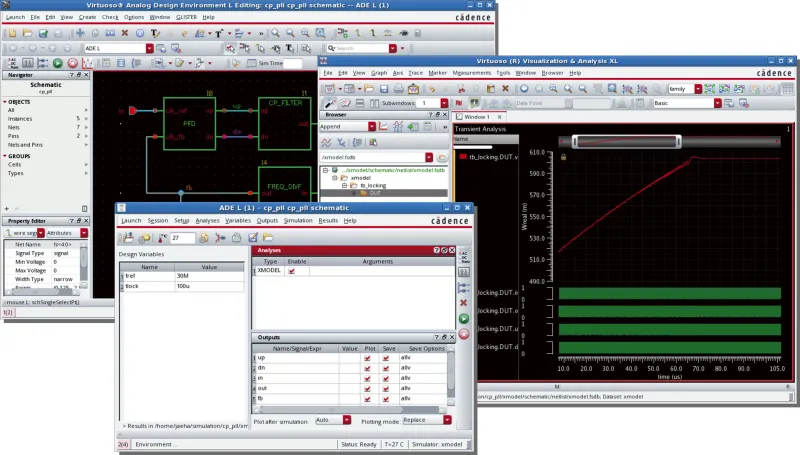This screenshot has width=800, height=455.
Task: Toggle Save checkbox for 'up' output
Action: (x=386, y=358)
